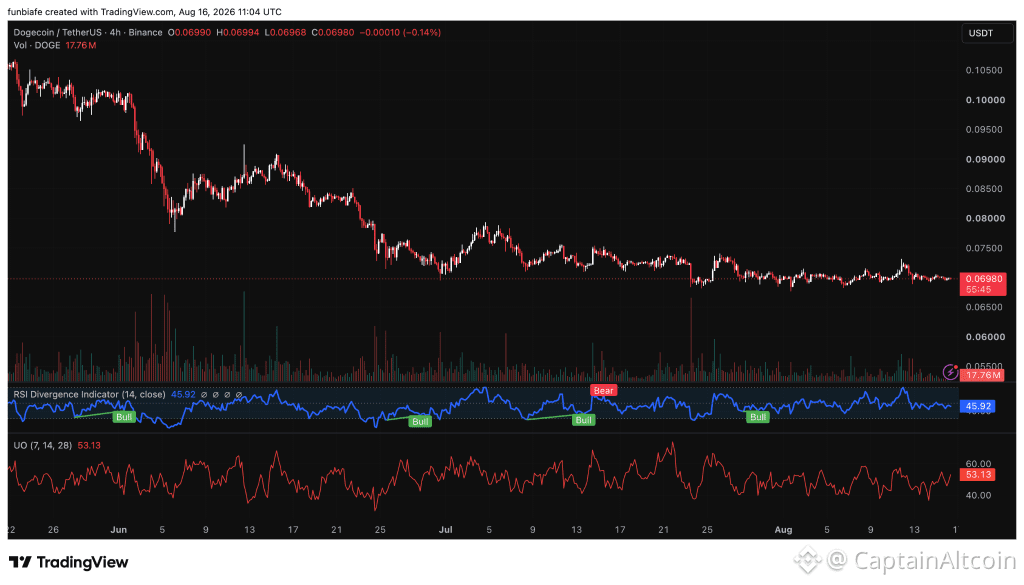The height and width of the screenshot is (585, 1024).
Task: Click the red Bear divergence label
Action: [603, 390]
